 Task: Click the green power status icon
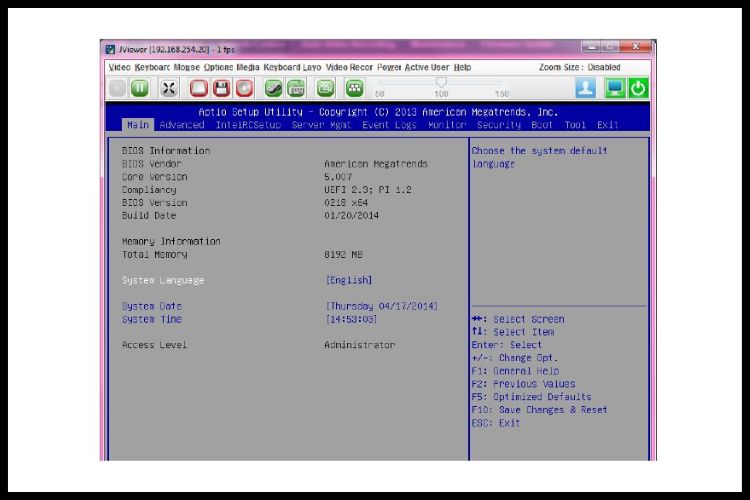coord(638,88)
